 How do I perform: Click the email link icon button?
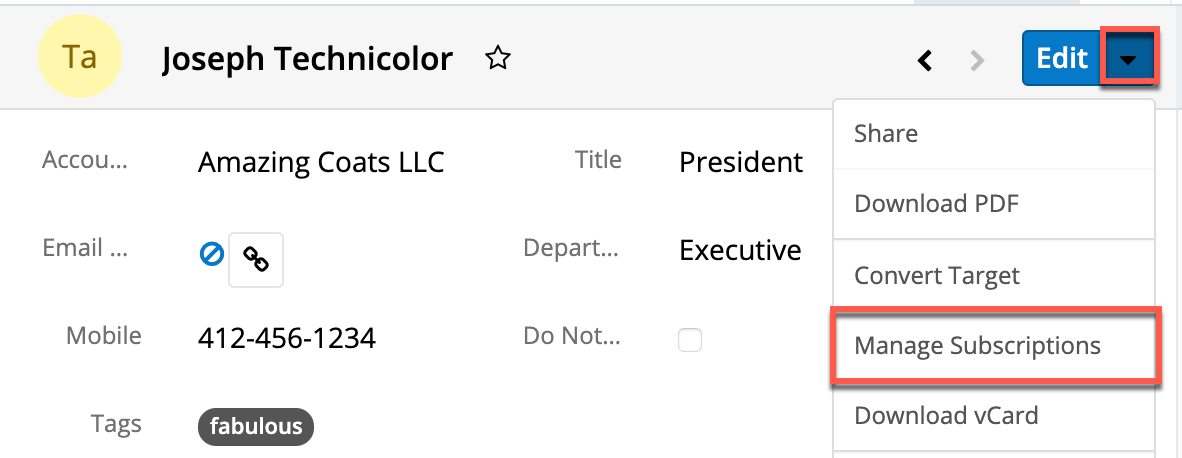click(256, 260)
